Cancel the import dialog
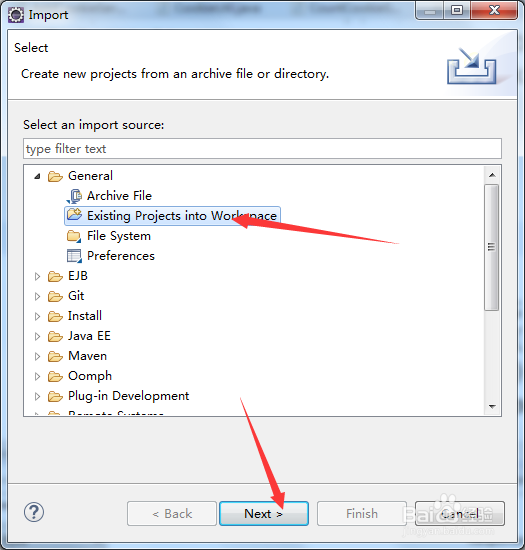This screenshot has width=525, height=550. tap(460, 514)
